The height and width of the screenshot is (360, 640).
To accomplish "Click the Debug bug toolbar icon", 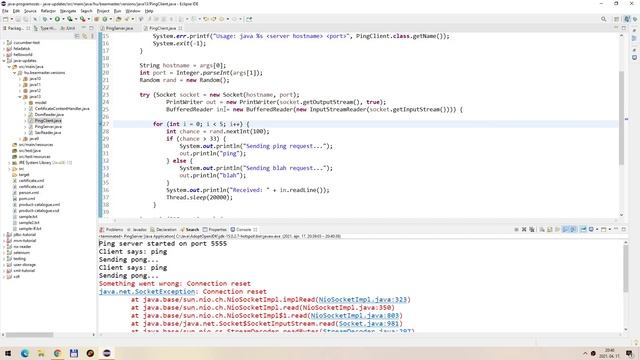I will pos(44,19).
